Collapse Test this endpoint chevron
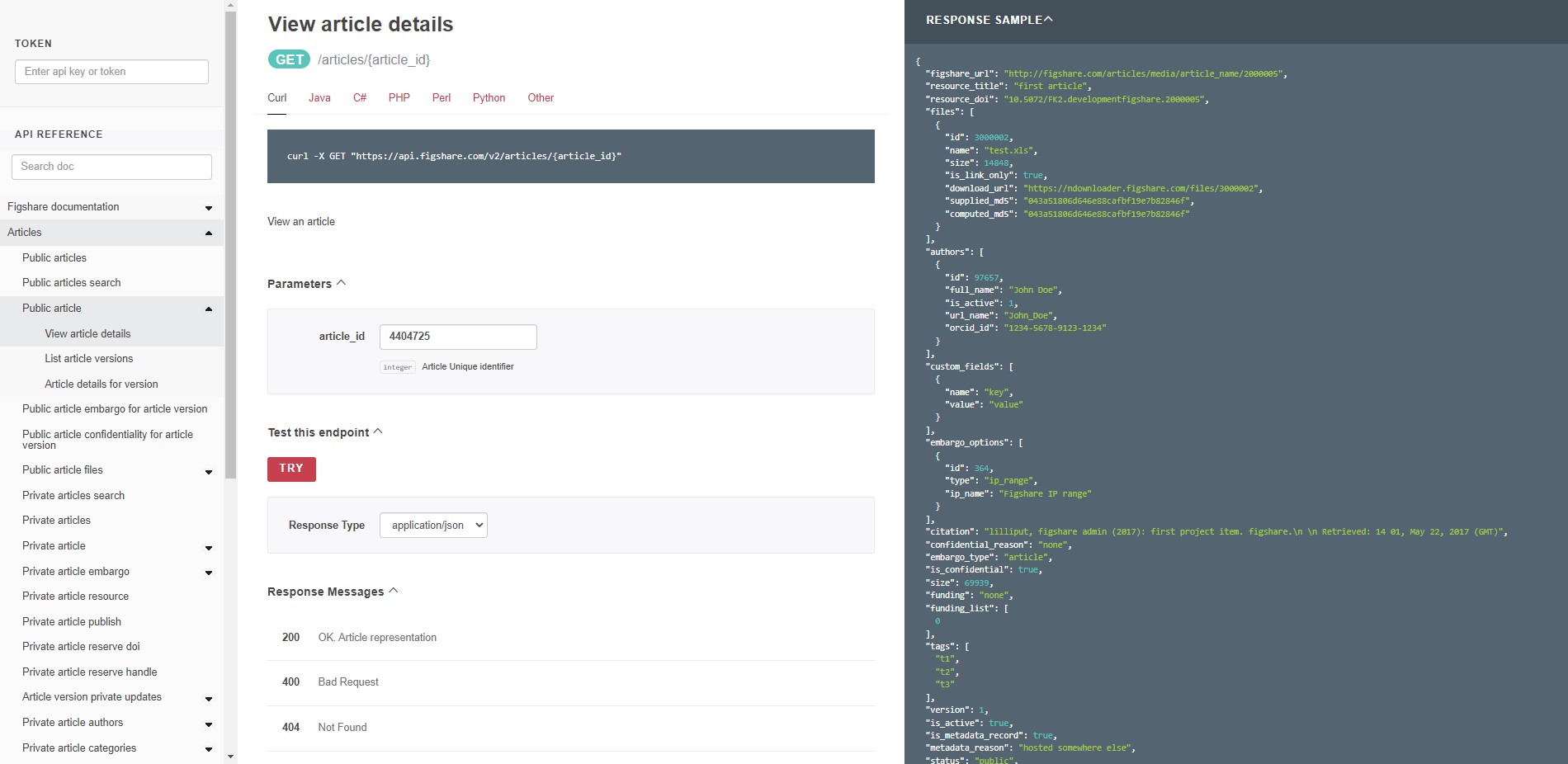The image size is (1568, 764). tap(378, 432)
